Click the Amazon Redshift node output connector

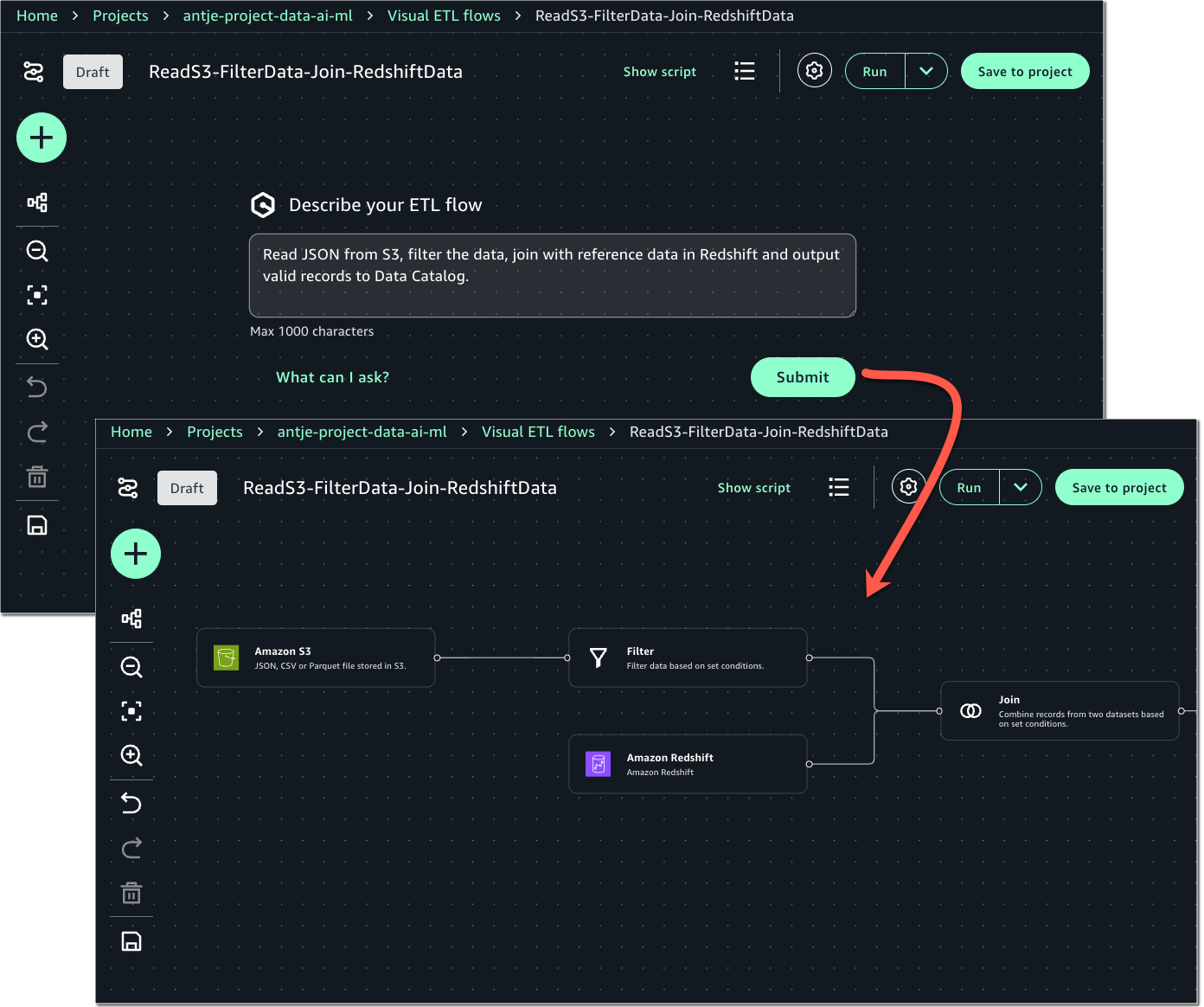click(809, 764)
